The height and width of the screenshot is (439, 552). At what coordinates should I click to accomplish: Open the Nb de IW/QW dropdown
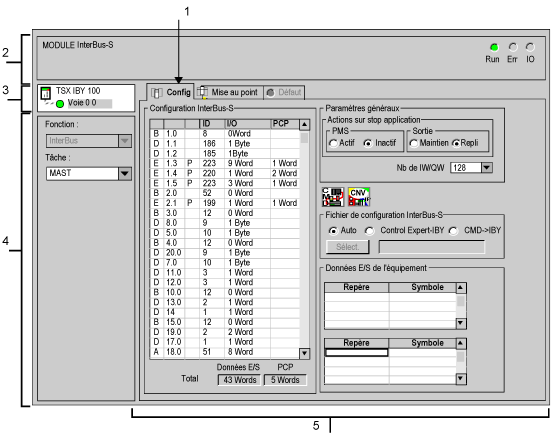pos(487,168)
